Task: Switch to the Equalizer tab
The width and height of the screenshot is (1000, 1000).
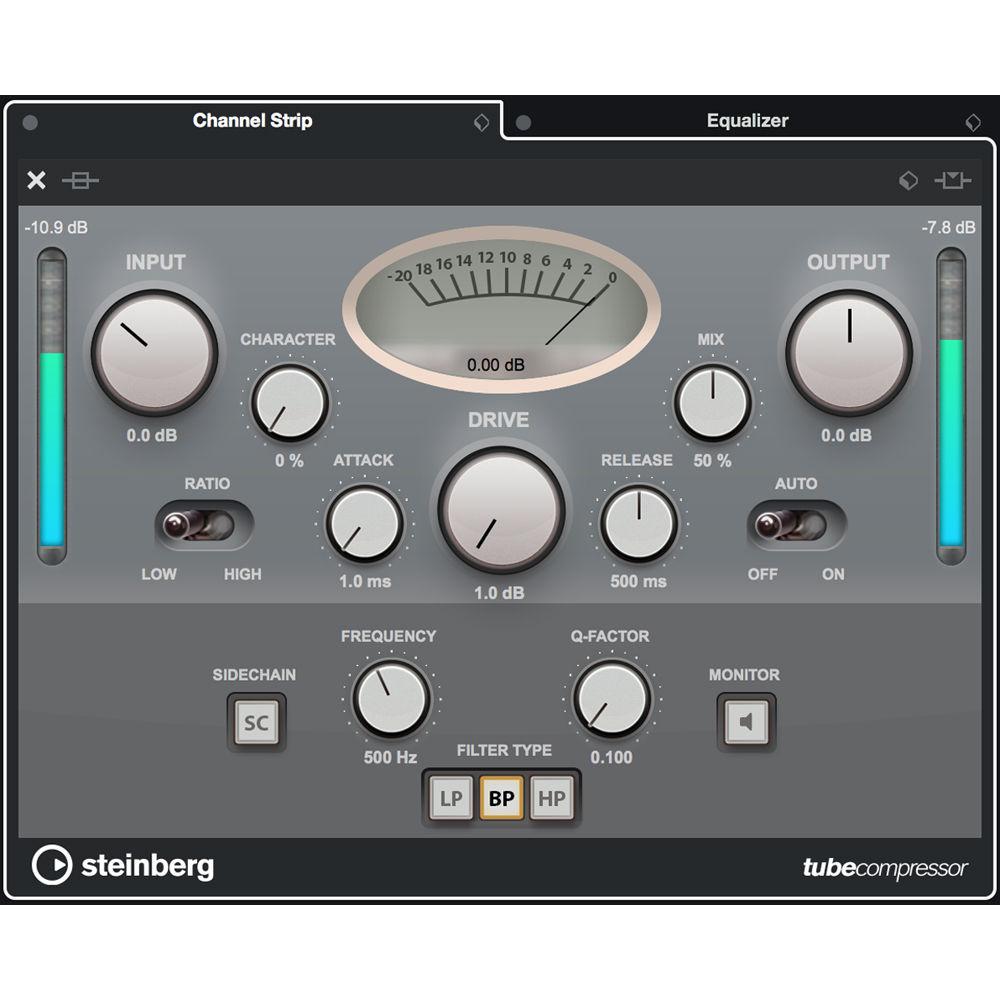Action: tap(748, 121)
